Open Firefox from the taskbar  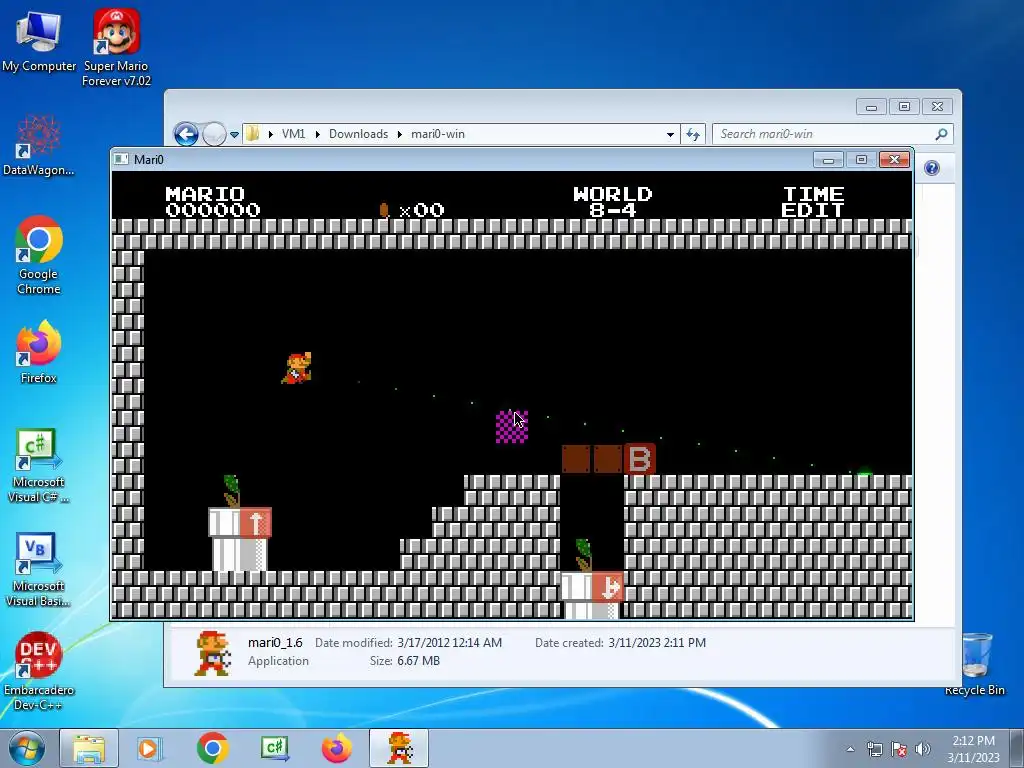click(336, 748)
